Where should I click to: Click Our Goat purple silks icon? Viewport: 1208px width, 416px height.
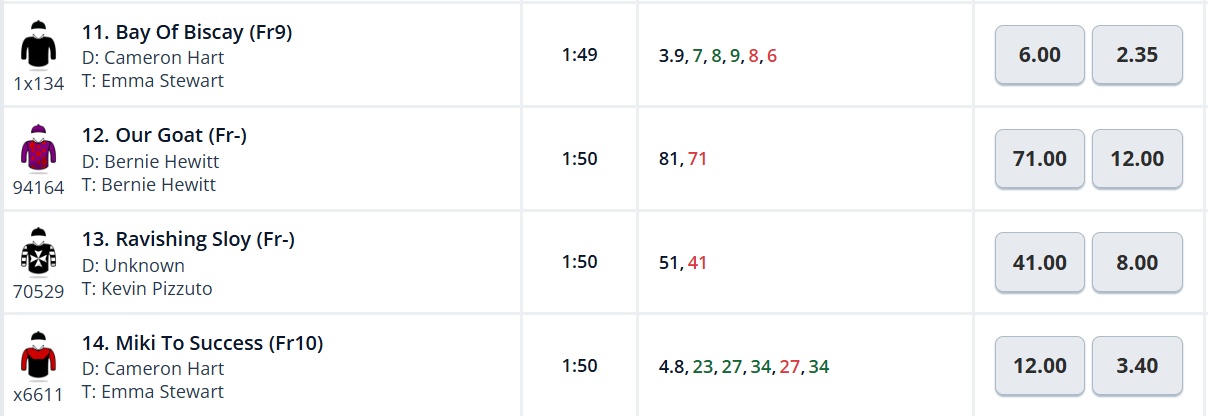coord(38,149)
